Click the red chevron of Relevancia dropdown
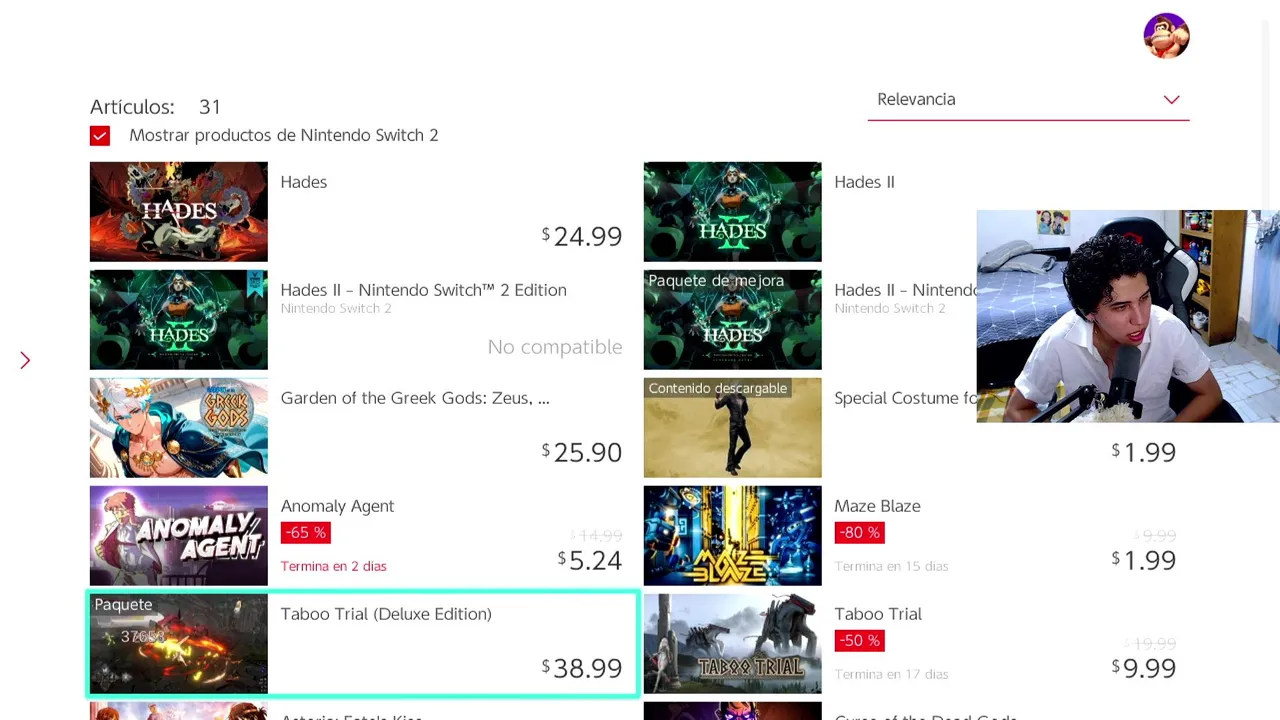The height and width of the screenshot is (720, 1280). click(1171, 100)
